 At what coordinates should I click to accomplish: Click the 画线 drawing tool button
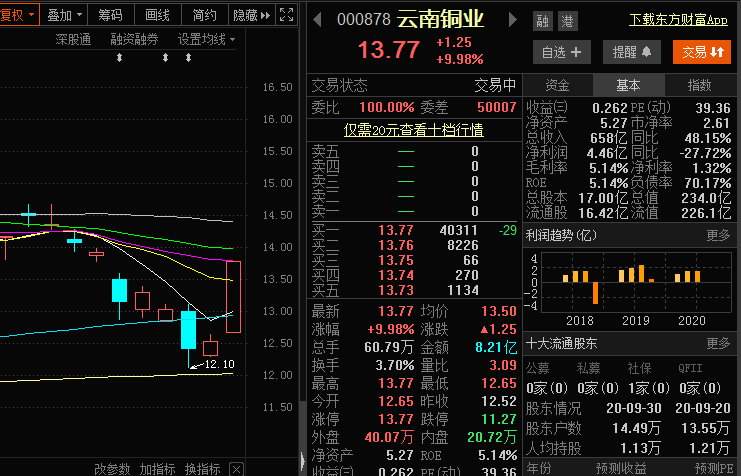tap(157, 15)
